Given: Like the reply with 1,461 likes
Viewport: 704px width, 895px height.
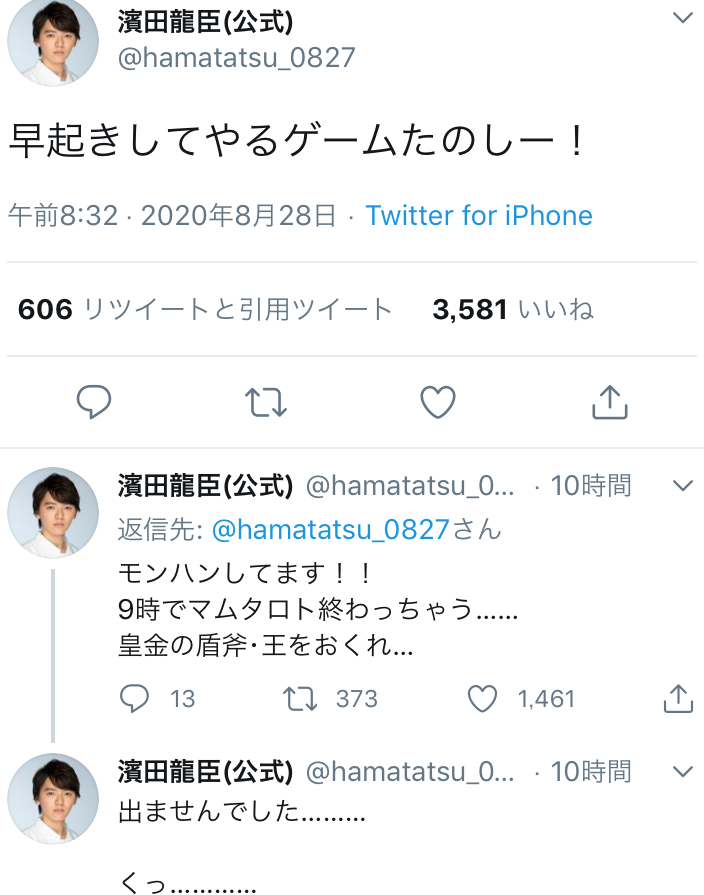Looking at the screenshot, I should [x=482, y=699].
